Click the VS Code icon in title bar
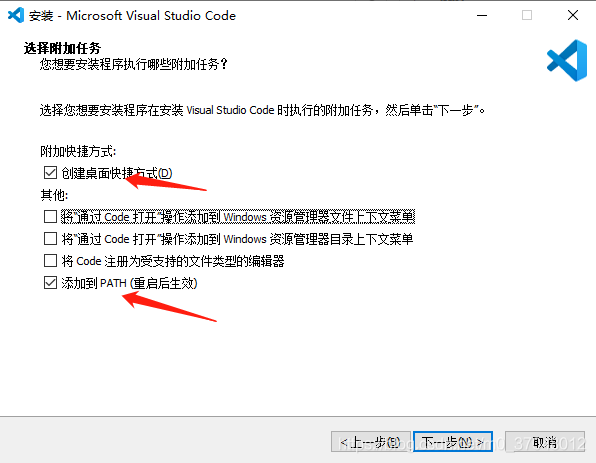The width and height of the screenshot is (596, 463). pos(16,15)
